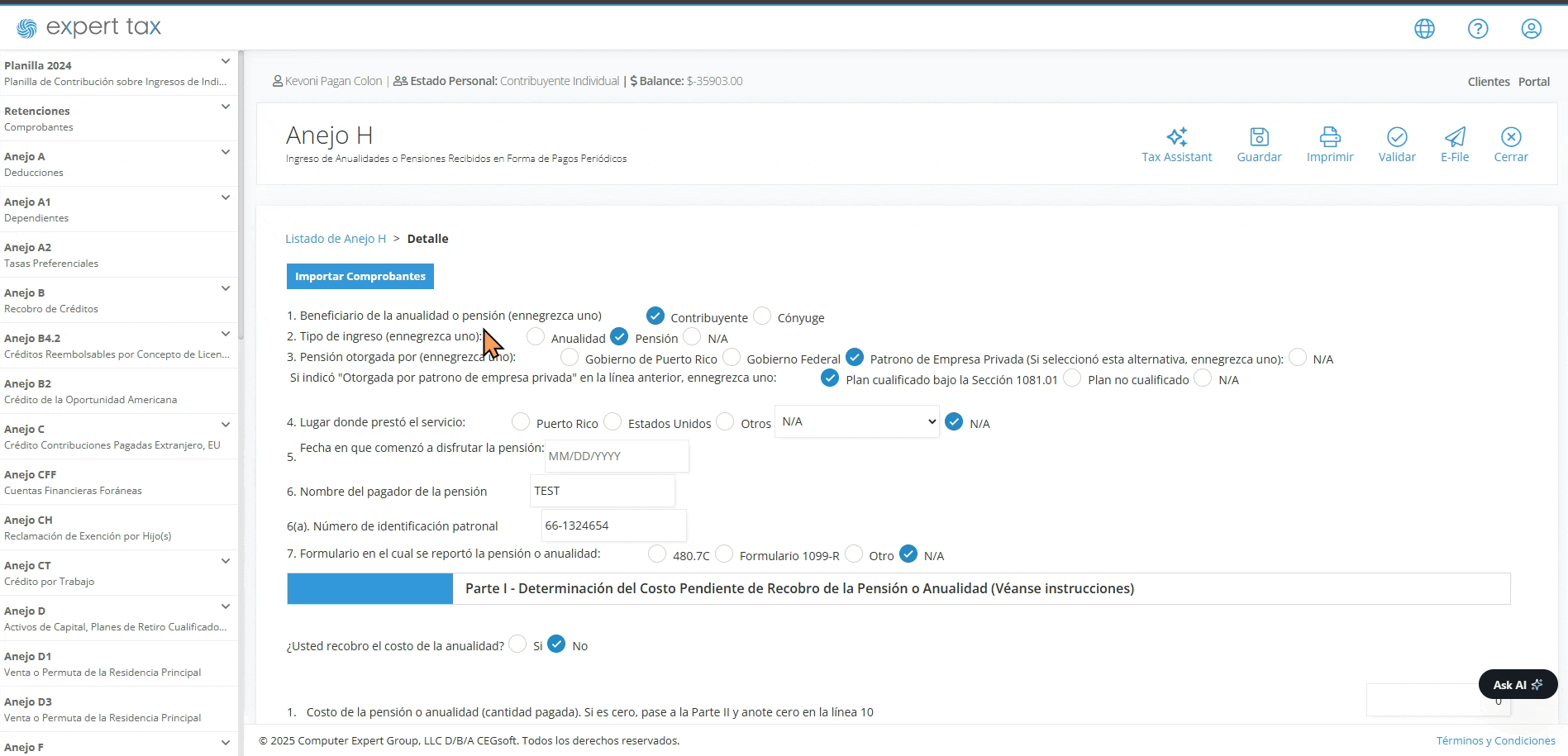The height and width of the screenshot is (756, 1568).
Task: Choose Gobierno Federal pension option
Action: pos(732,358)
